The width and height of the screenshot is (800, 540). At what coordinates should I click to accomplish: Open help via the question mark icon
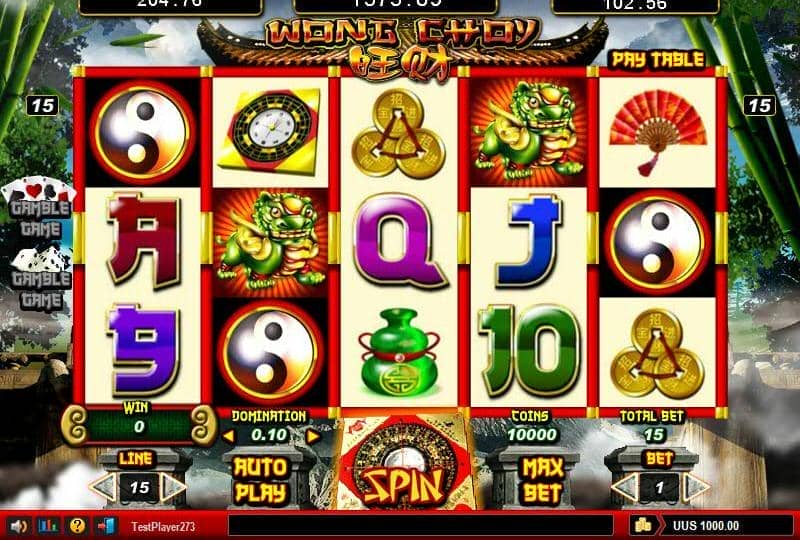click(x=77, y=526)
